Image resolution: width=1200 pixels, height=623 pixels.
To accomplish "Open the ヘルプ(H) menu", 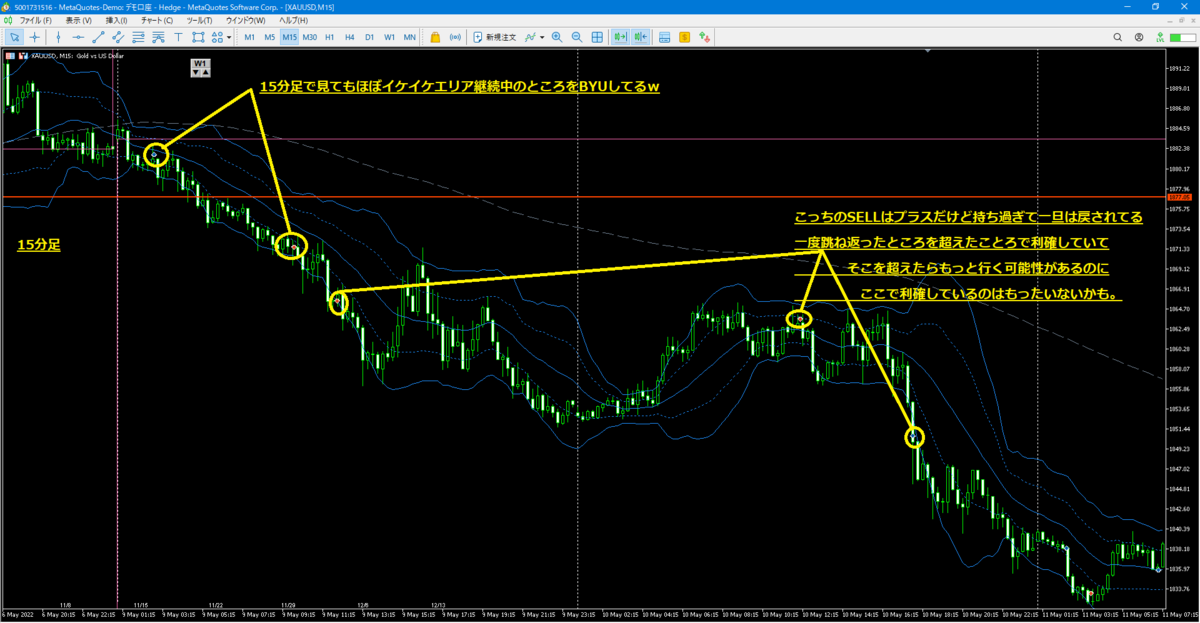I will [294, 20].
